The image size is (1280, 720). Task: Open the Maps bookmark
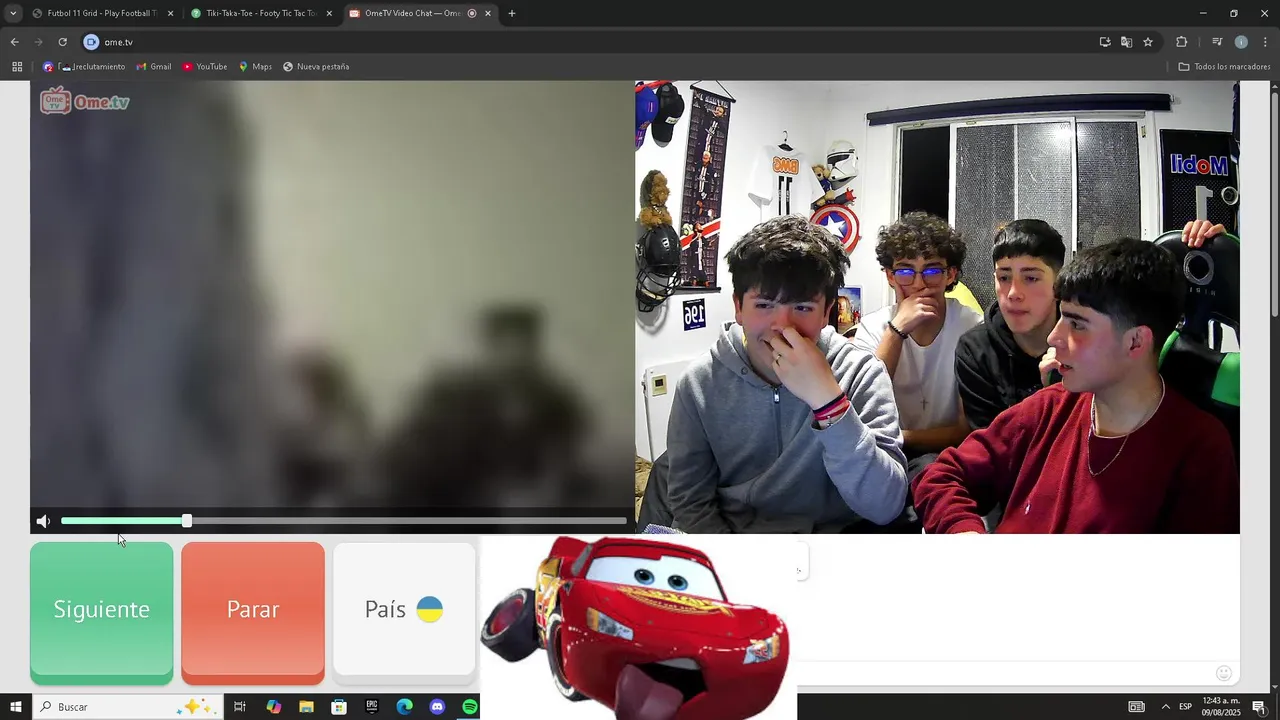(x=255, y=67)
